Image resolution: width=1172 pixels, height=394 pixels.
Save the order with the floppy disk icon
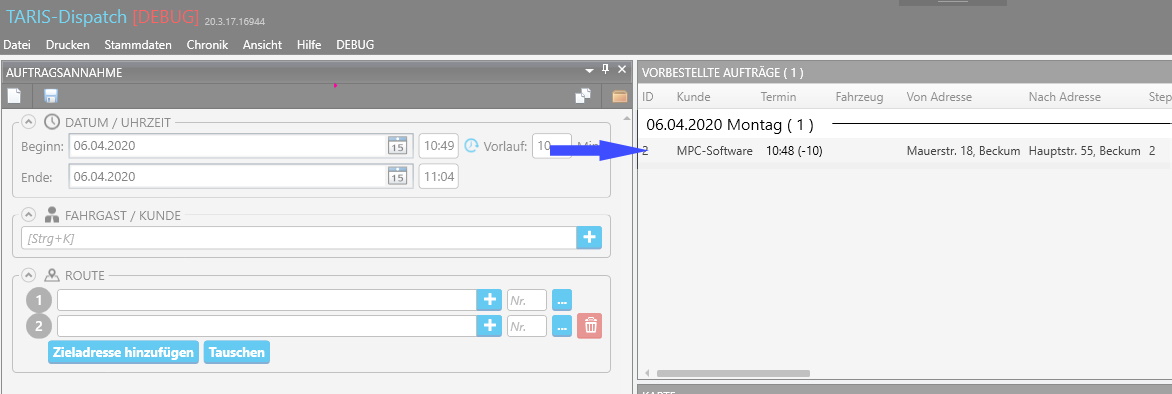click(x=51, y=96)
